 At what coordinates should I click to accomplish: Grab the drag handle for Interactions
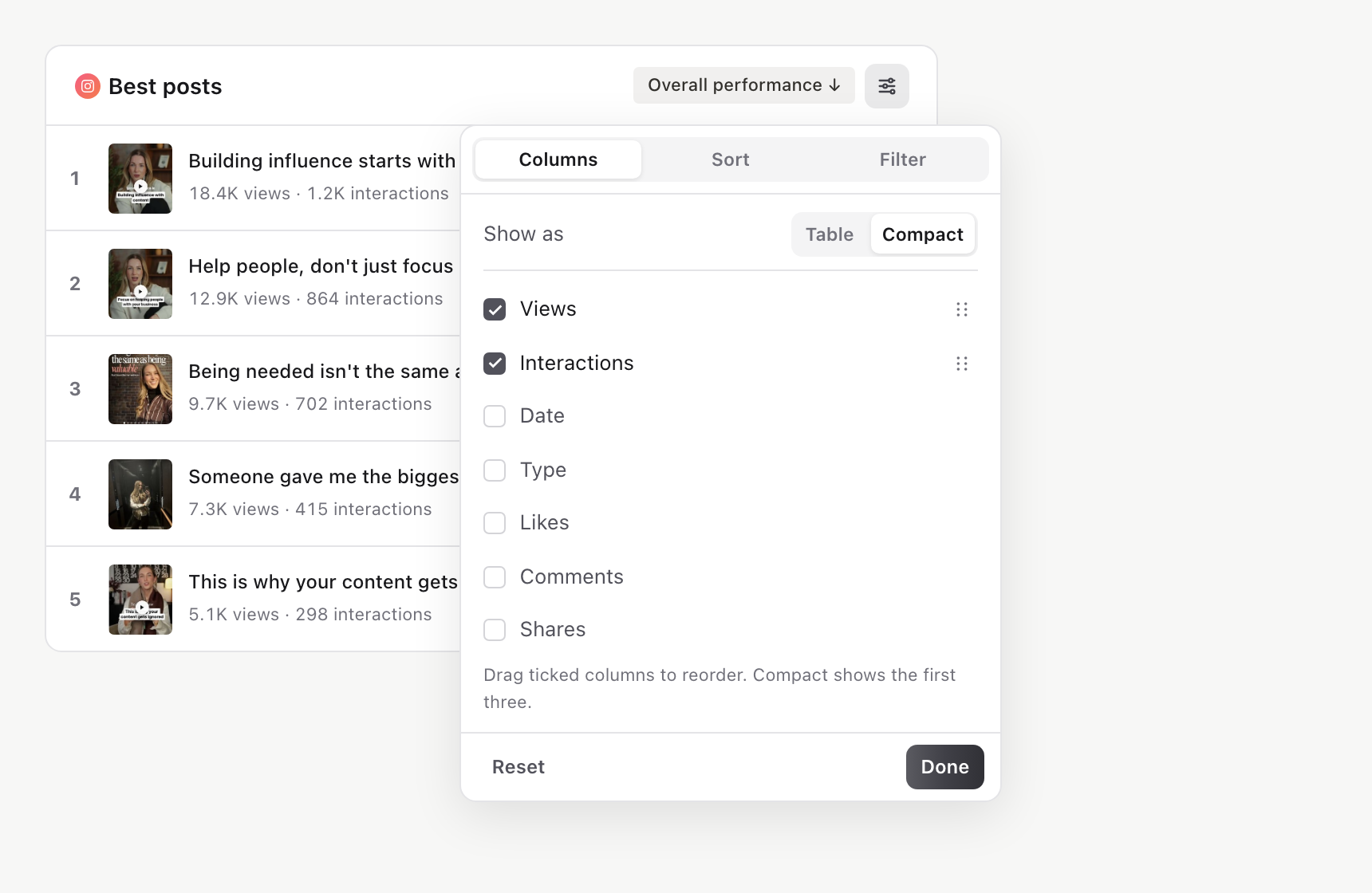click(x=962, y=364)
